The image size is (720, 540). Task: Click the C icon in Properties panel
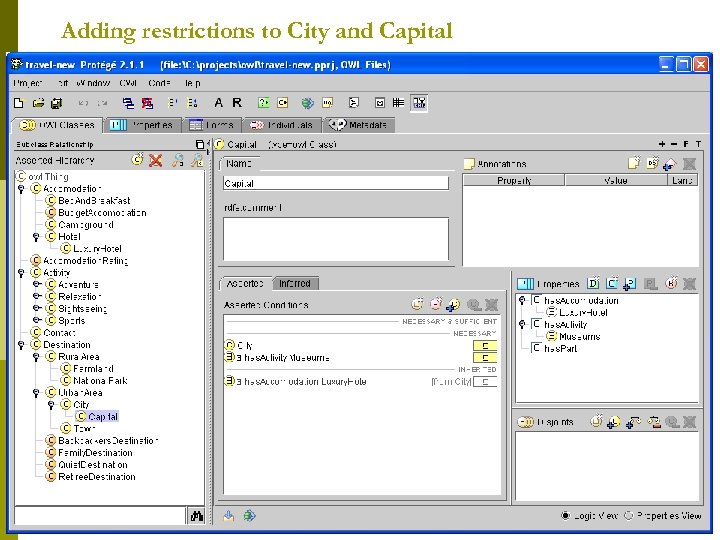[x=612, y=284]
